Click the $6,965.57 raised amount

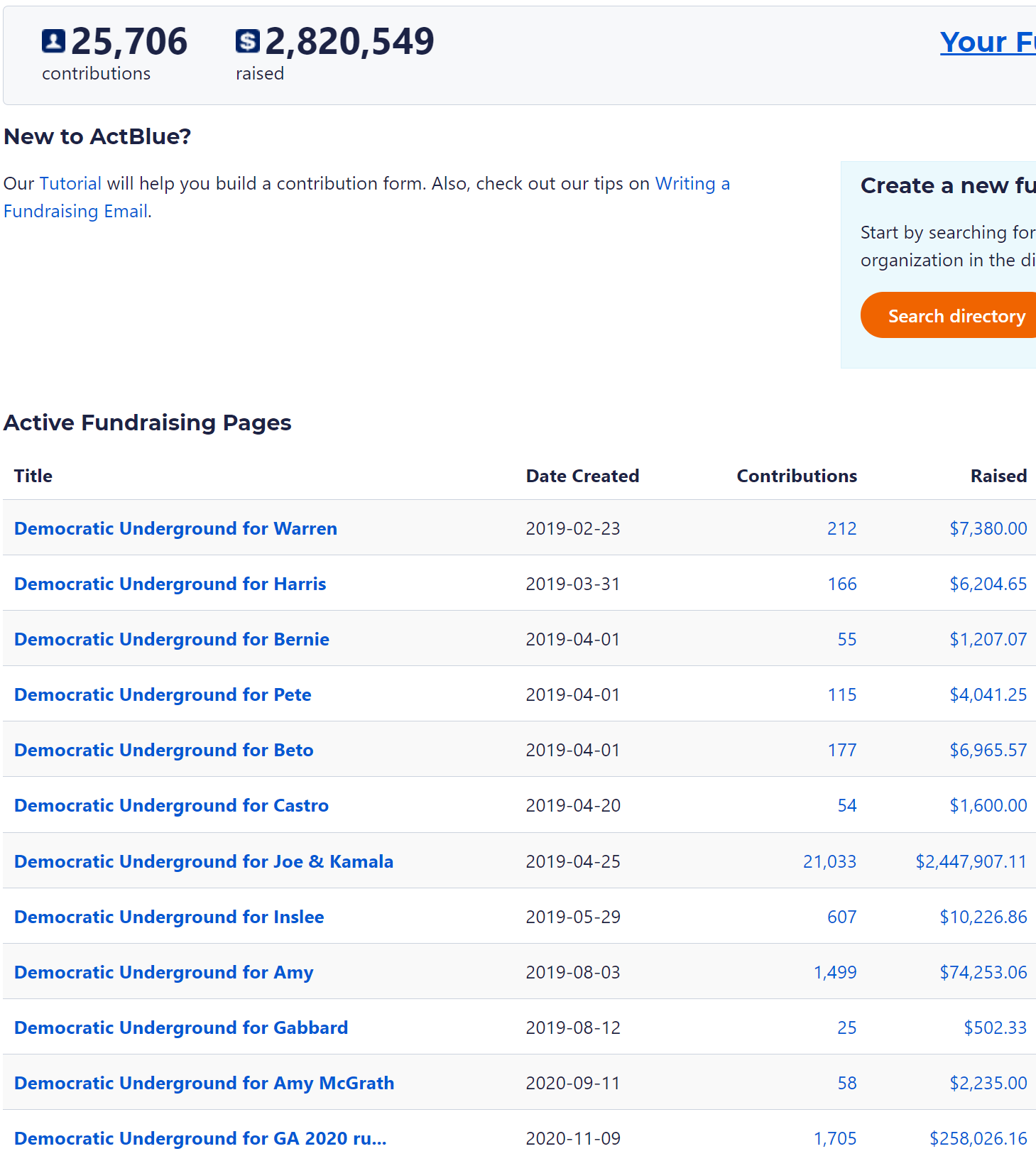point(988,750)
